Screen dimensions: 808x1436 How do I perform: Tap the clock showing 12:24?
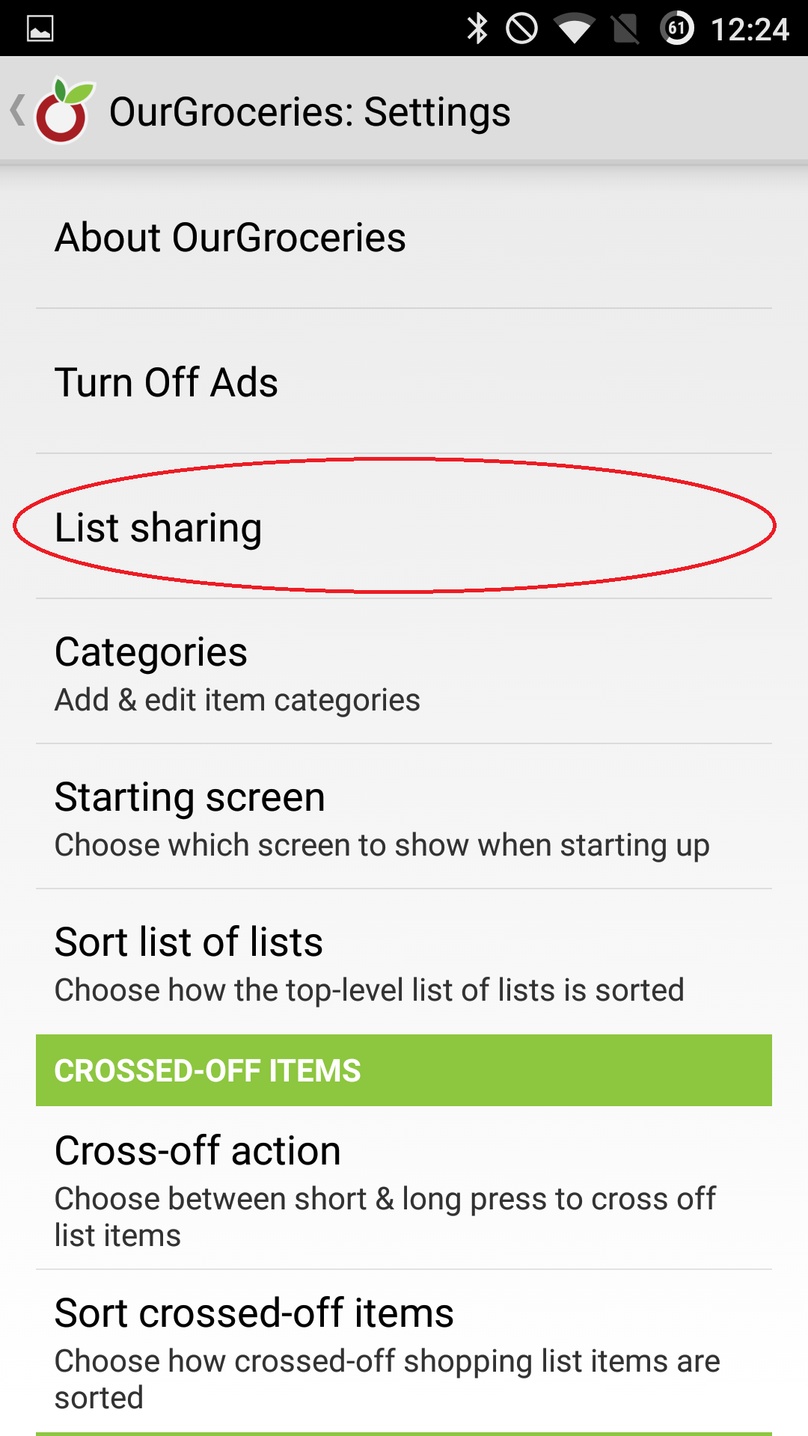point(750,30)
